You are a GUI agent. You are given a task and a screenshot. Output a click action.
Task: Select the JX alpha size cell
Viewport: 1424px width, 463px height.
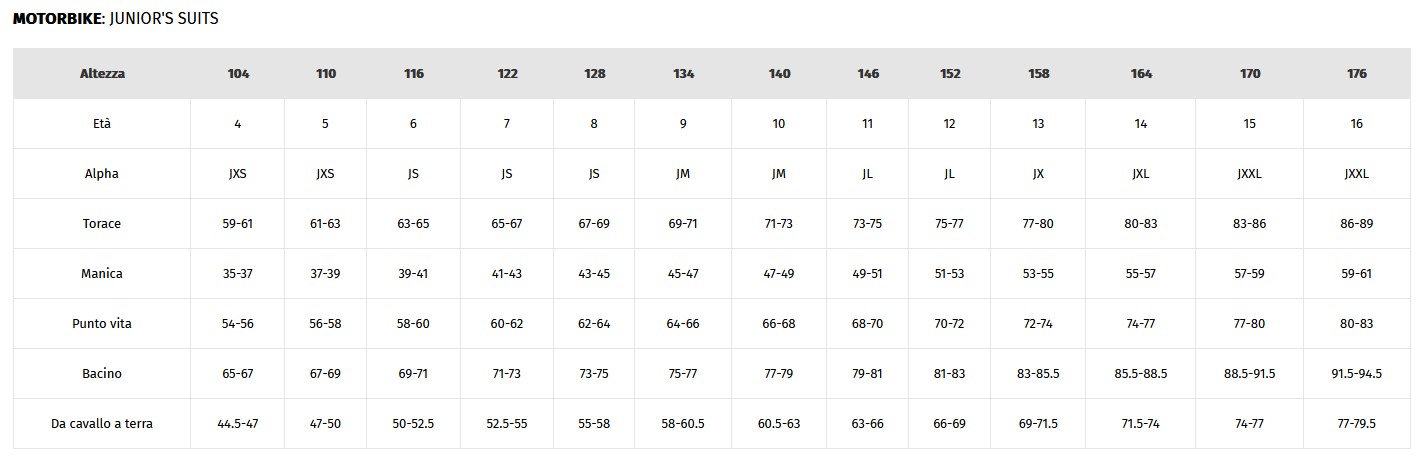tap(1038, 174)
